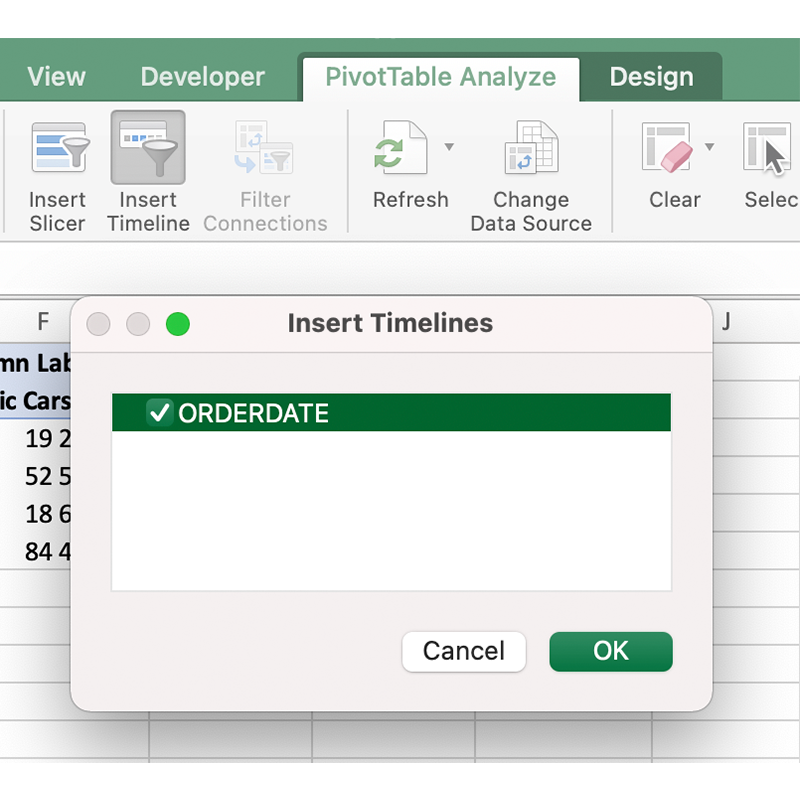
Task: Expand the Refresh dropdown arrow
Action: tap(449, 147)
